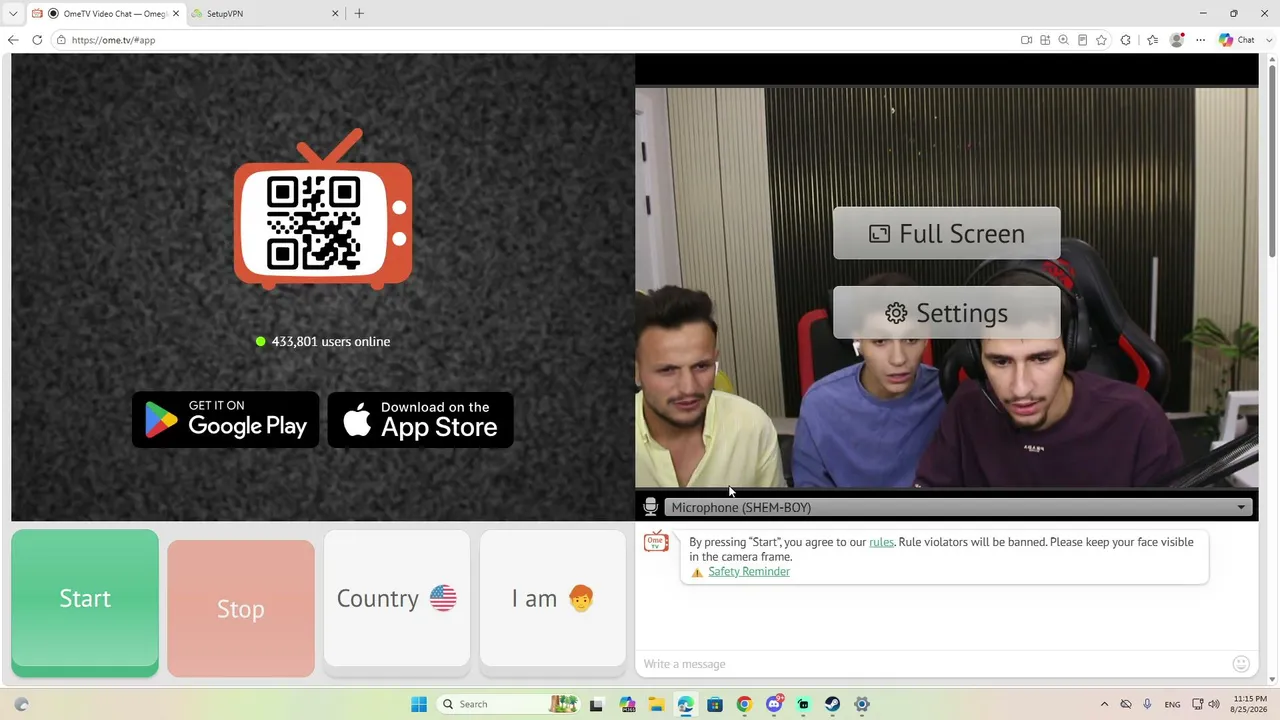Click the Write a message field
Image resolution: width=1280 pixels, height=720 pixels.
tap(935, 664)
